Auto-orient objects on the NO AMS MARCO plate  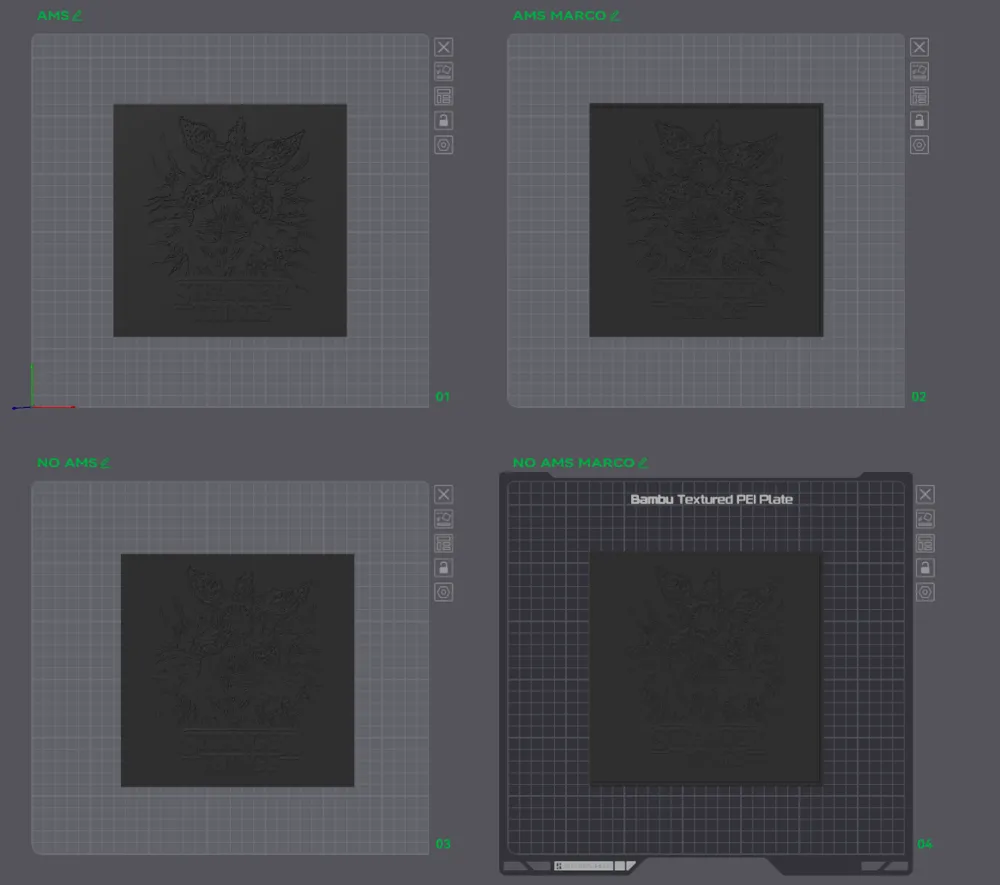[926, 519]
